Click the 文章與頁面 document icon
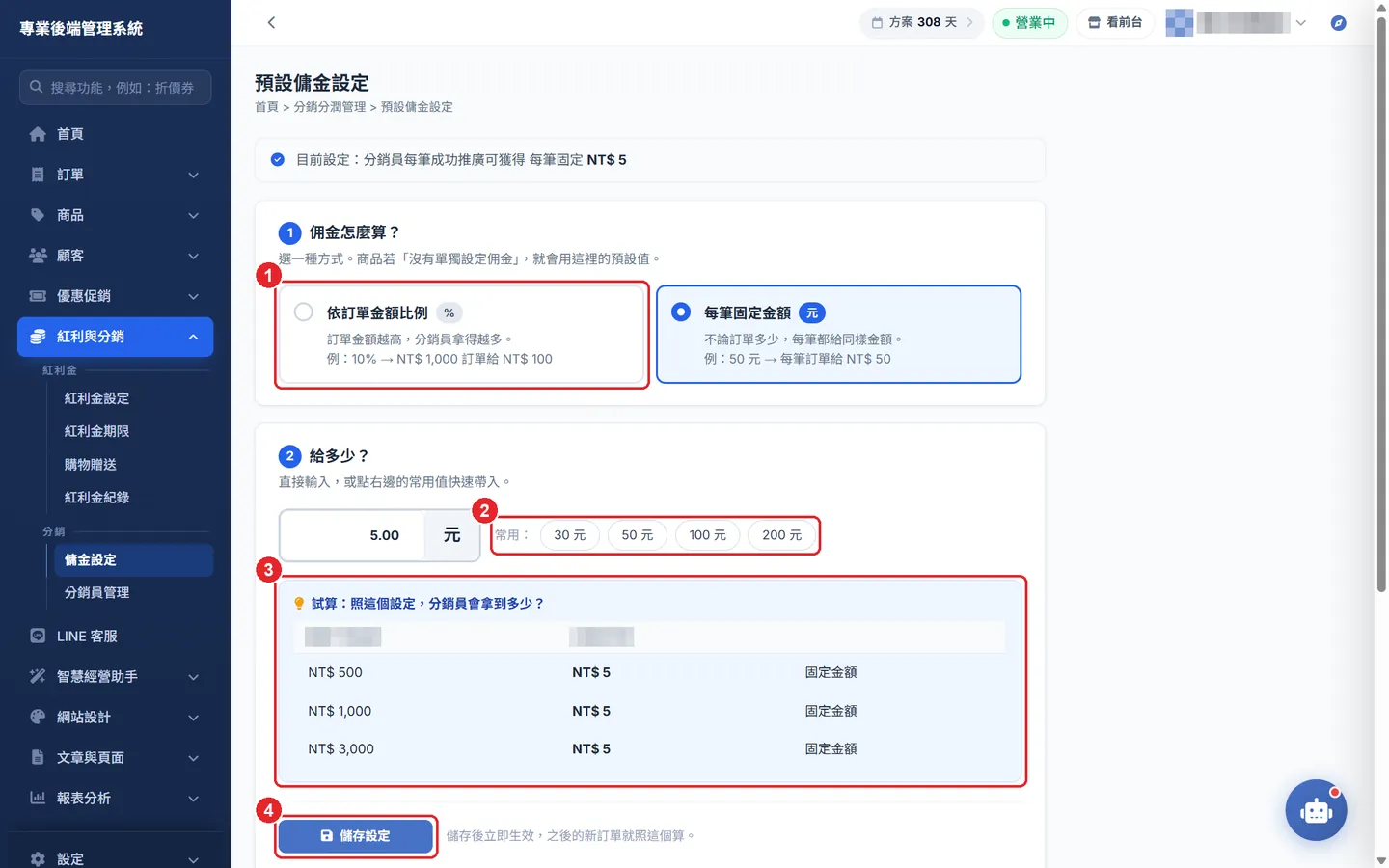 38,757
